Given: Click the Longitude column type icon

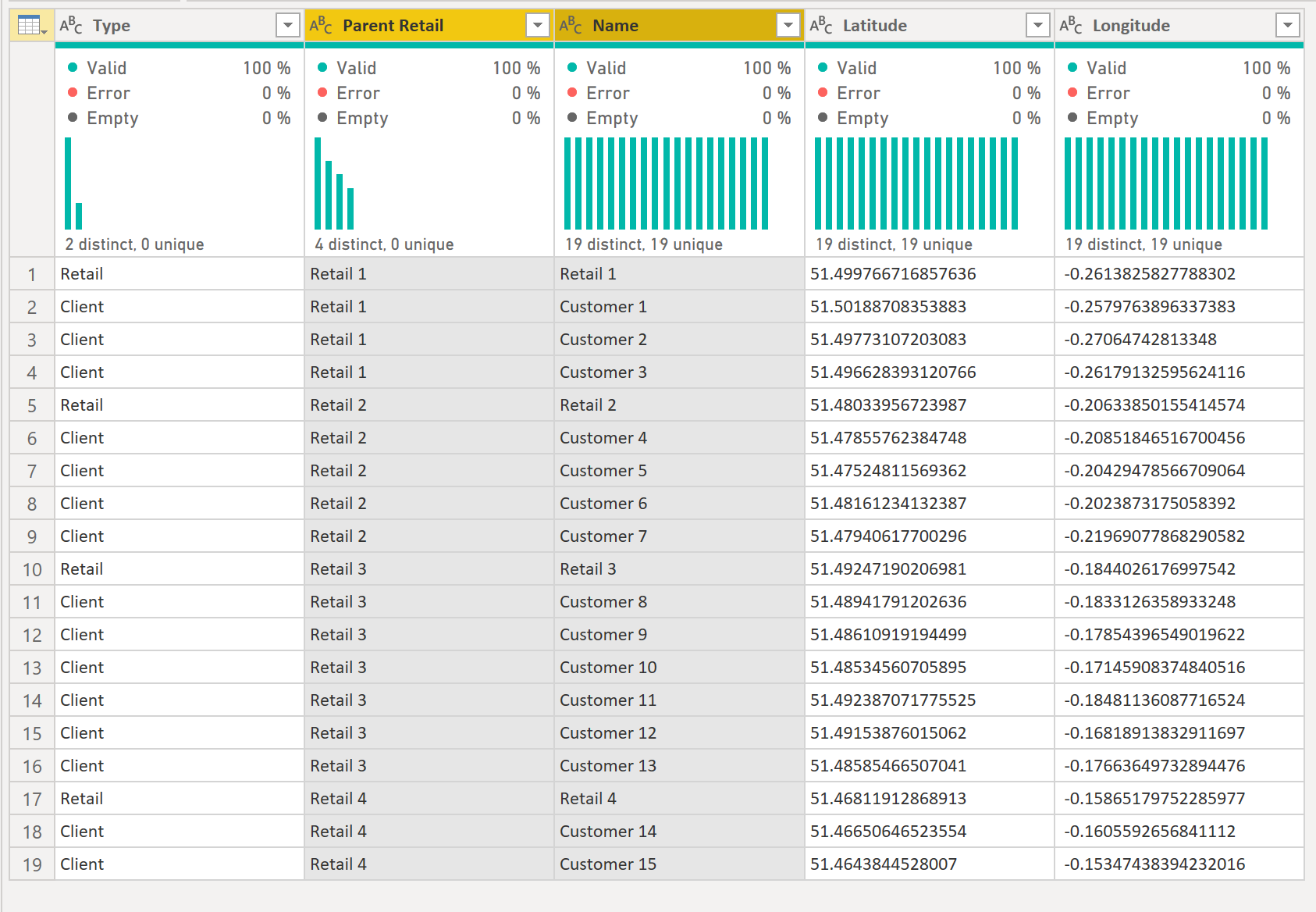Looking at the screenshot, I should coord(1071,26).
